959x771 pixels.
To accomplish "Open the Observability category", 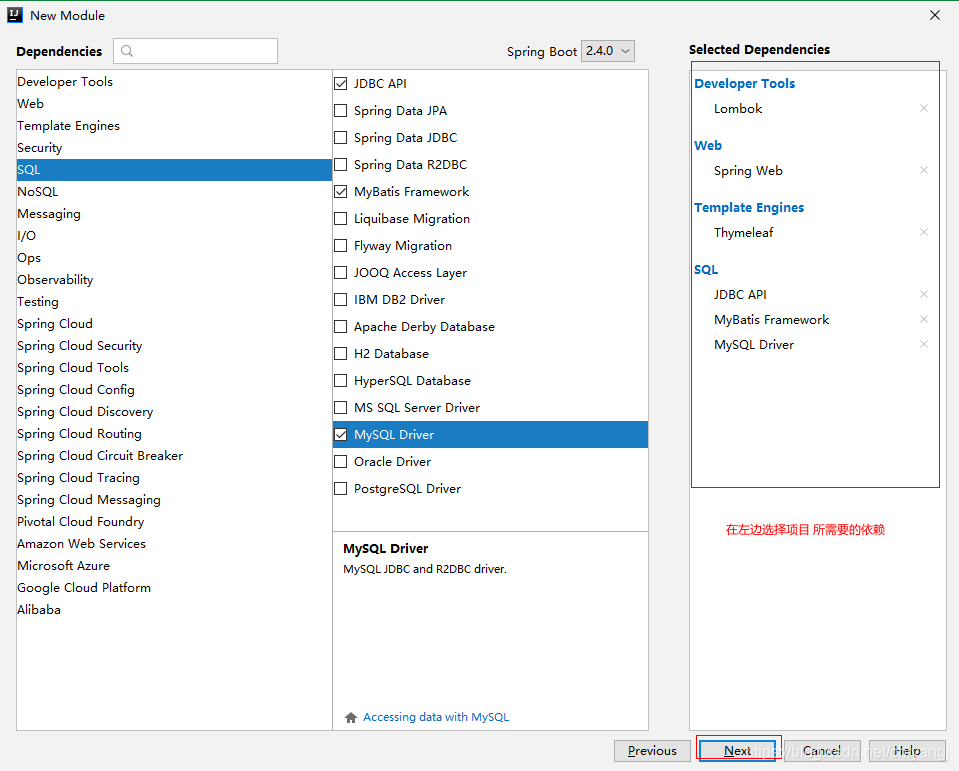I will coord(174,279).
